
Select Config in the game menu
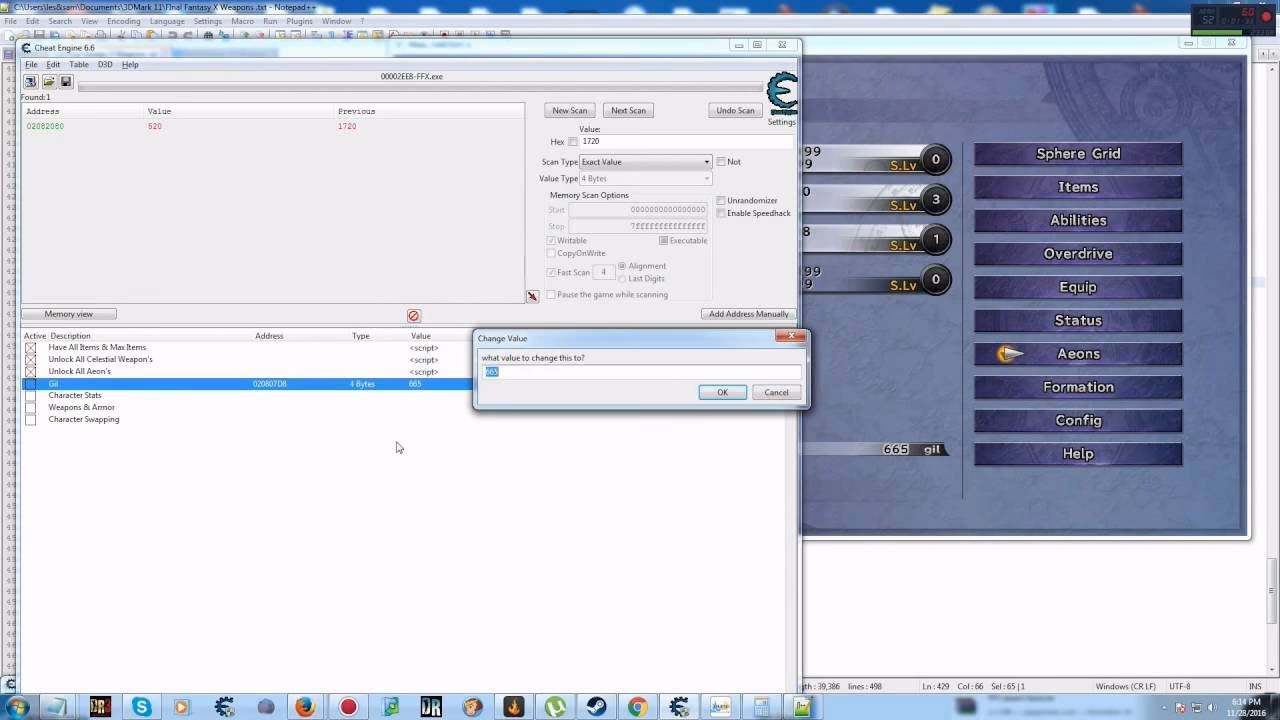1078,420
